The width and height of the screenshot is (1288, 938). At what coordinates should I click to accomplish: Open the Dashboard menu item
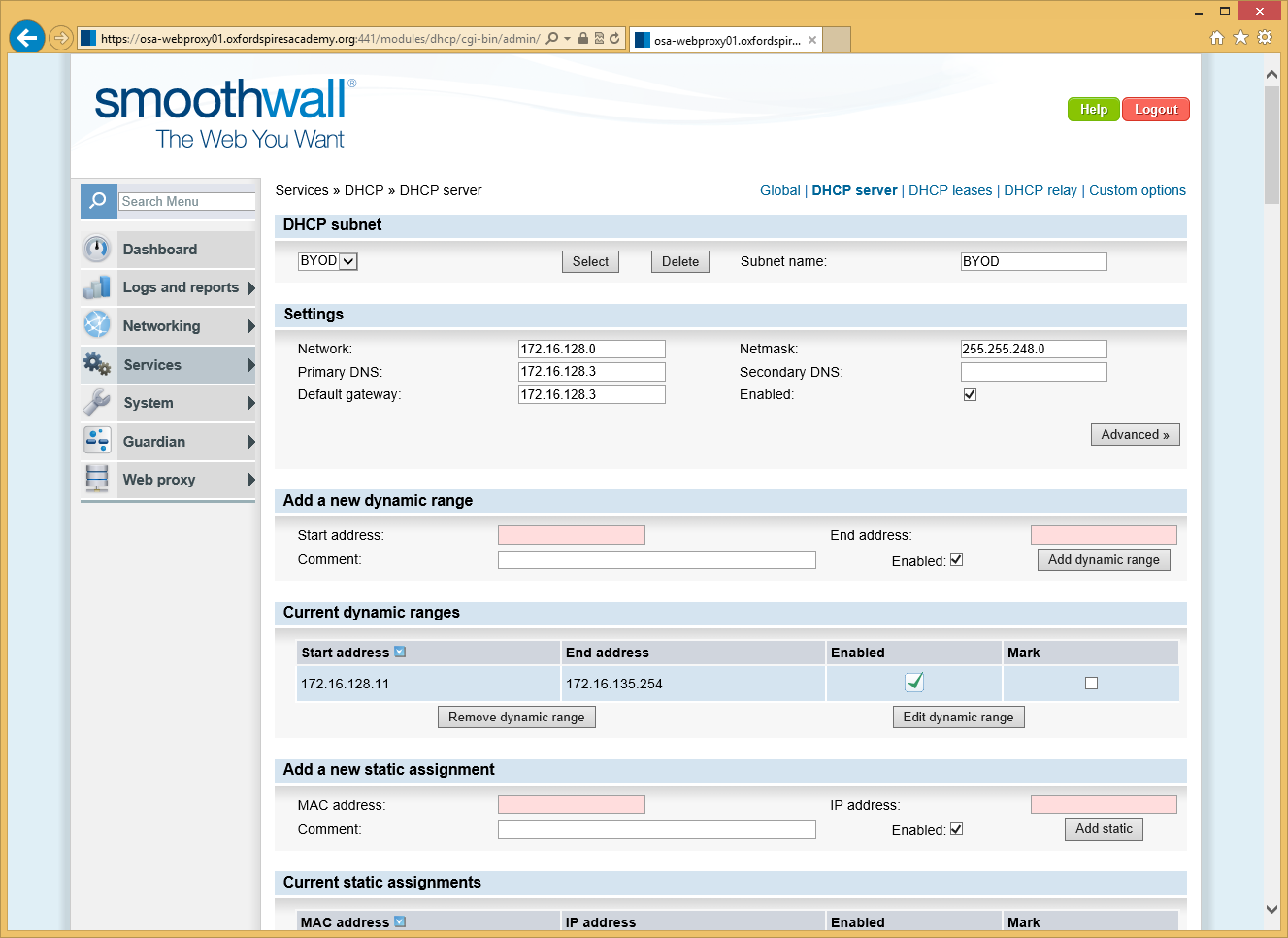click(168, 250)
